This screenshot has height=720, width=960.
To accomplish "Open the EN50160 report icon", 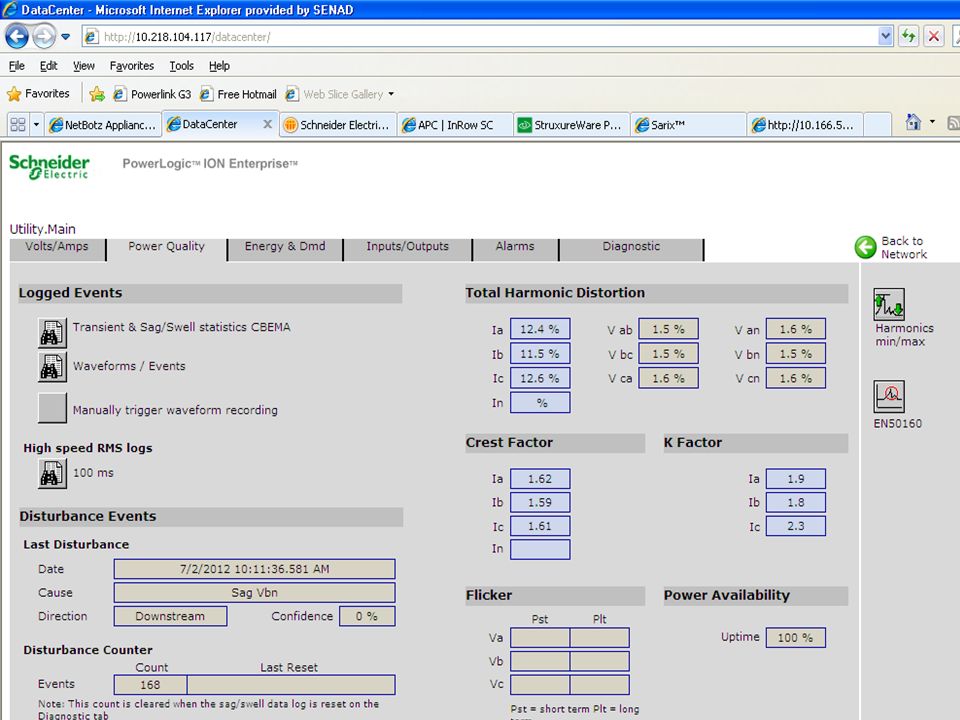I will click(888, 396).
